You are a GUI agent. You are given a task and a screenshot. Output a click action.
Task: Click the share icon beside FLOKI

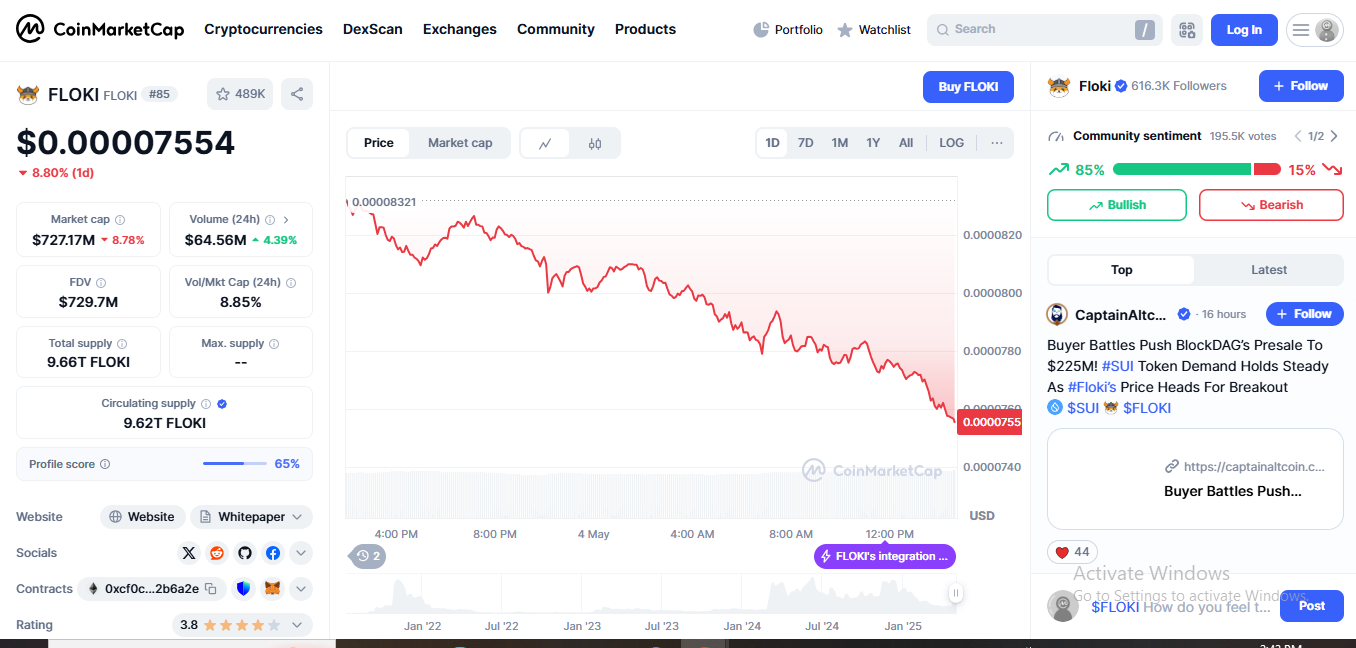pyautogui.click(x=297, y=94)
